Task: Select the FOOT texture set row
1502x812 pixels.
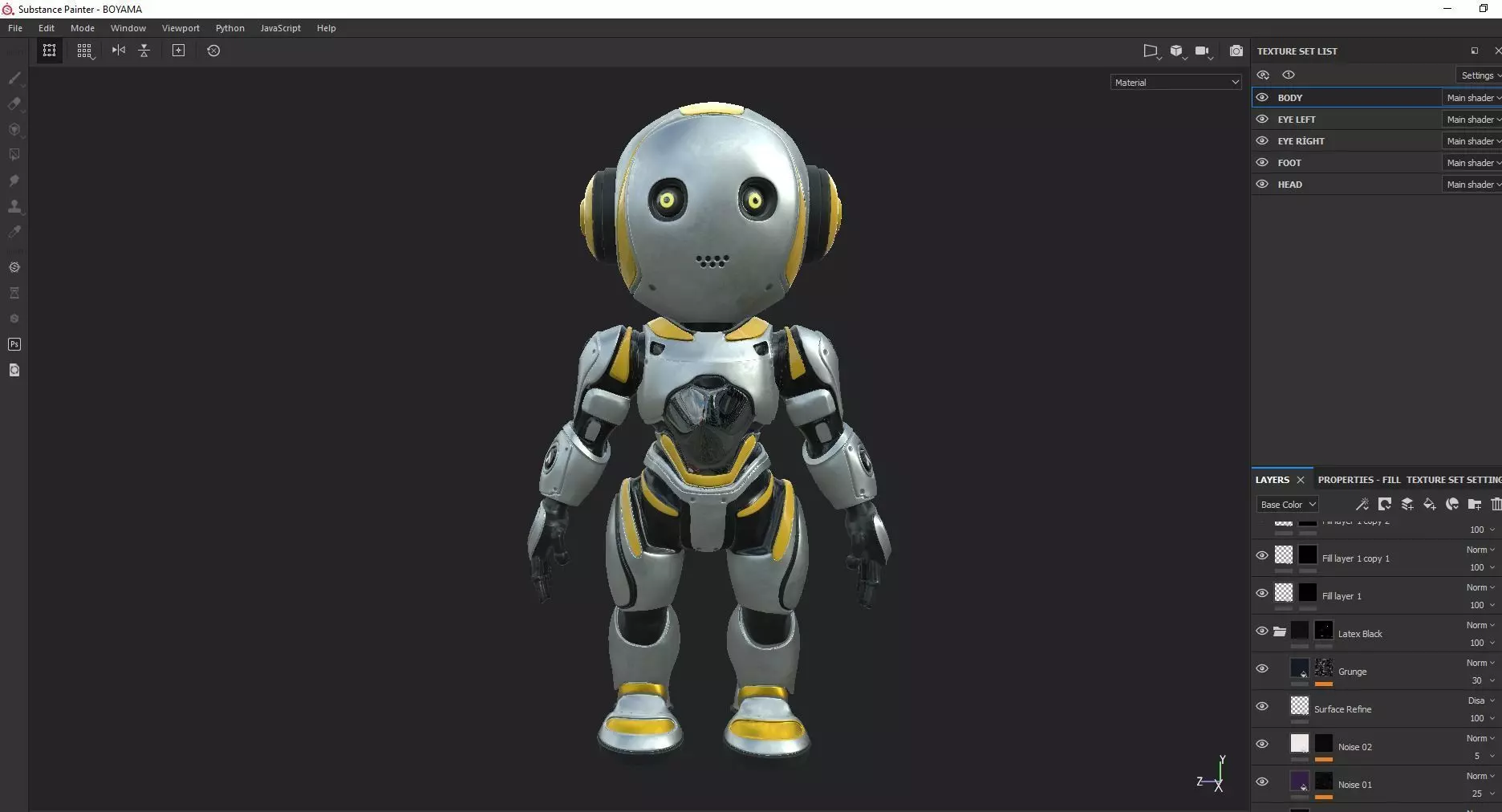Action: tap(1377, 162)
